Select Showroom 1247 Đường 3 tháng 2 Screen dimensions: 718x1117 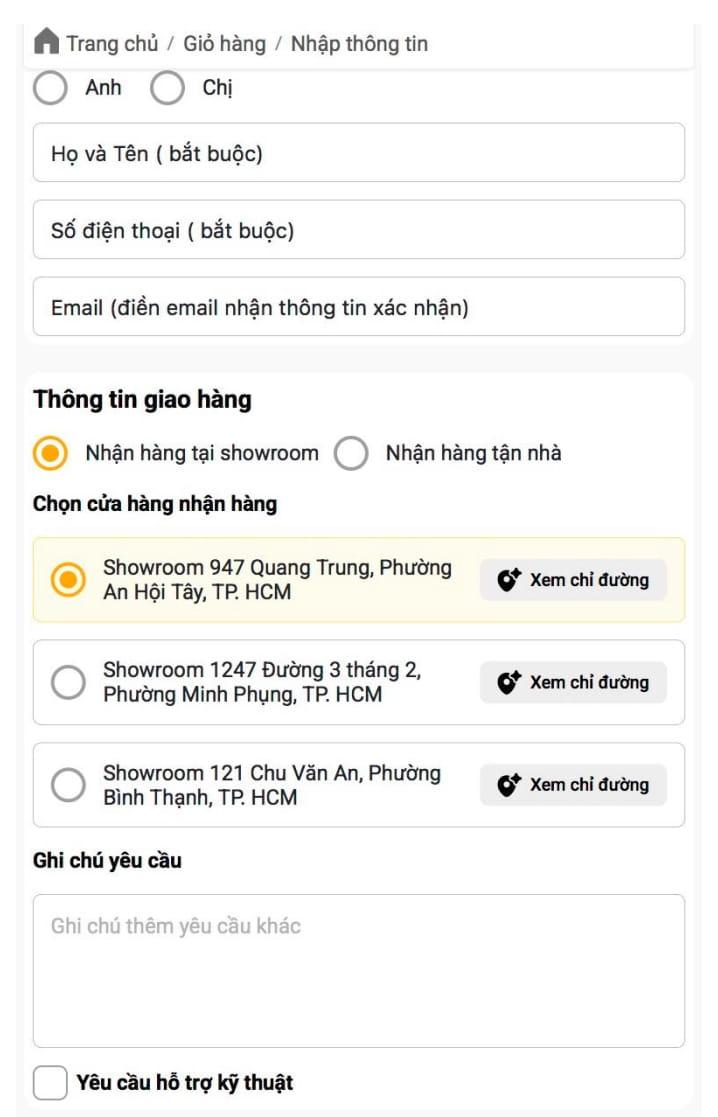click(68, 682)
